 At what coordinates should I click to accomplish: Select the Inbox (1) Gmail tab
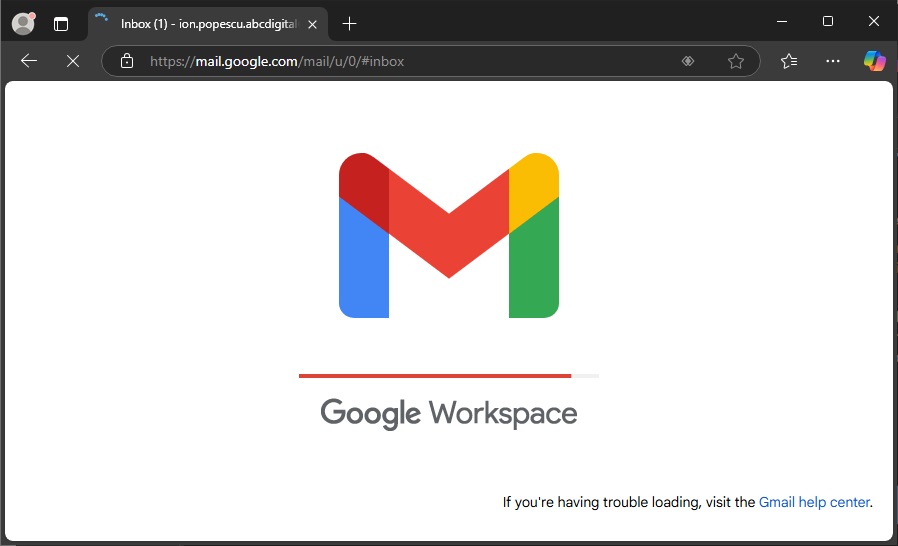tap(207, 23)
